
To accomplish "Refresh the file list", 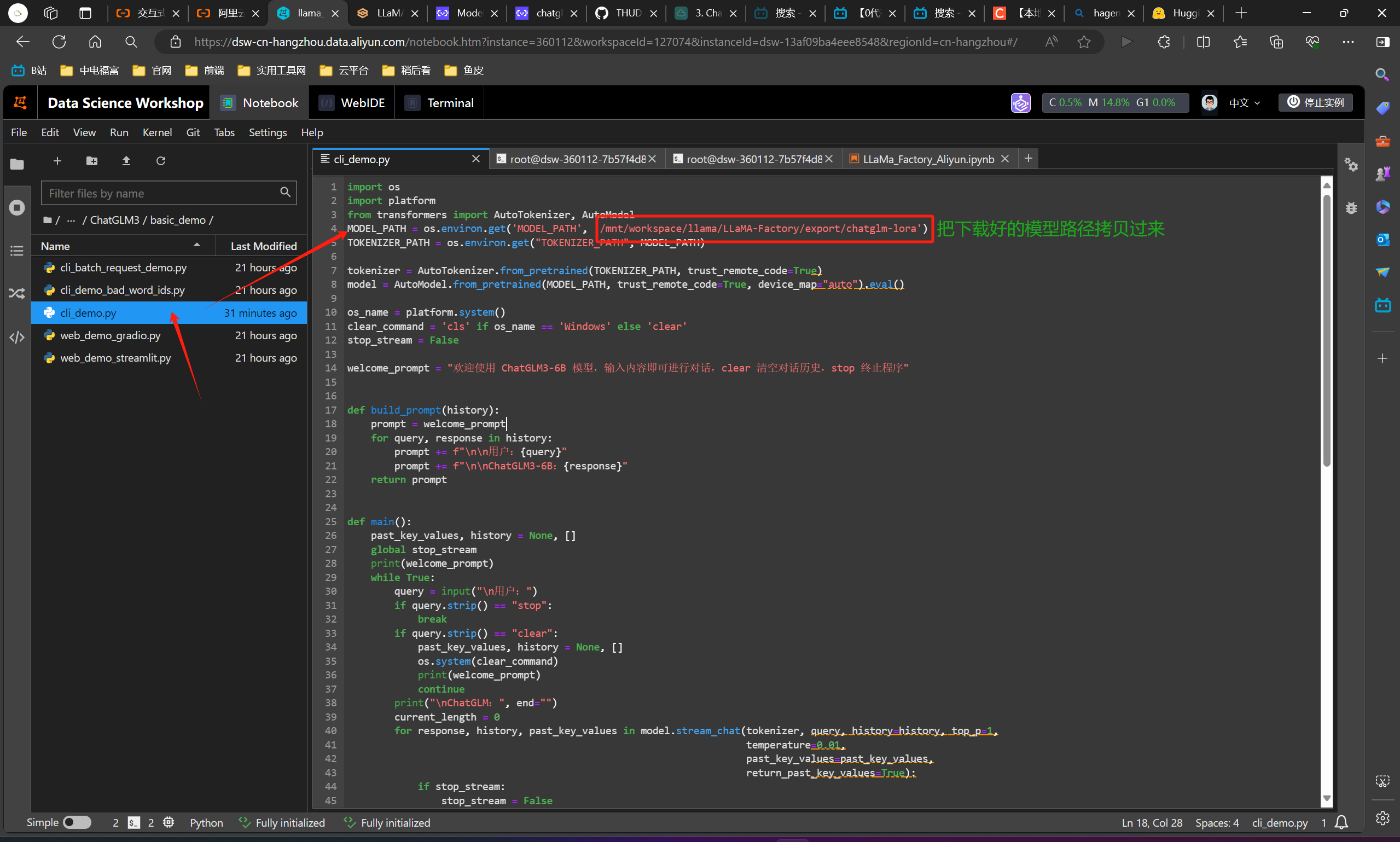I will (x=161, y=161).
